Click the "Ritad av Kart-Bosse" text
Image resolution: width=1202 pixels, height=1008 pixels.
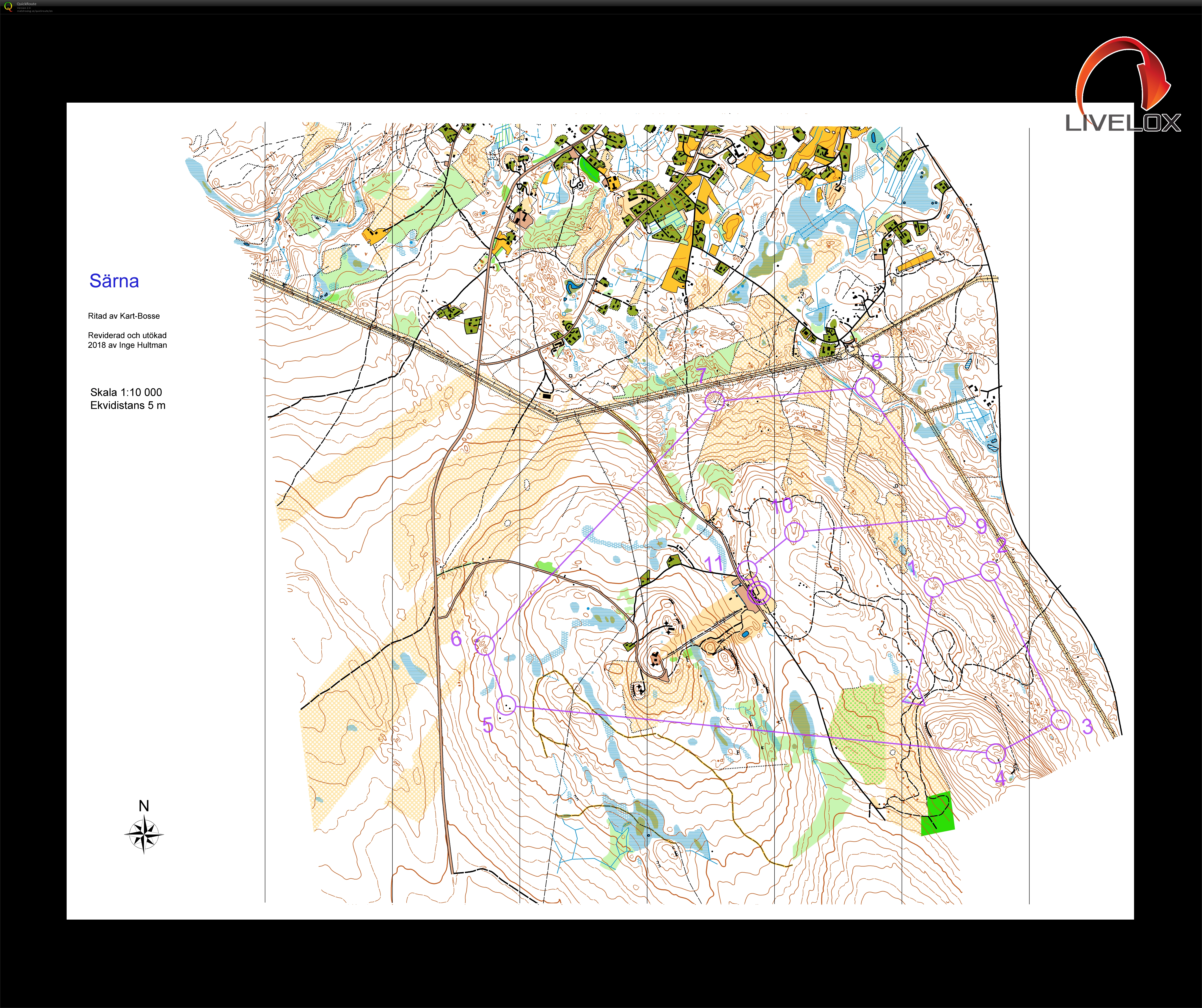(124, 316)
